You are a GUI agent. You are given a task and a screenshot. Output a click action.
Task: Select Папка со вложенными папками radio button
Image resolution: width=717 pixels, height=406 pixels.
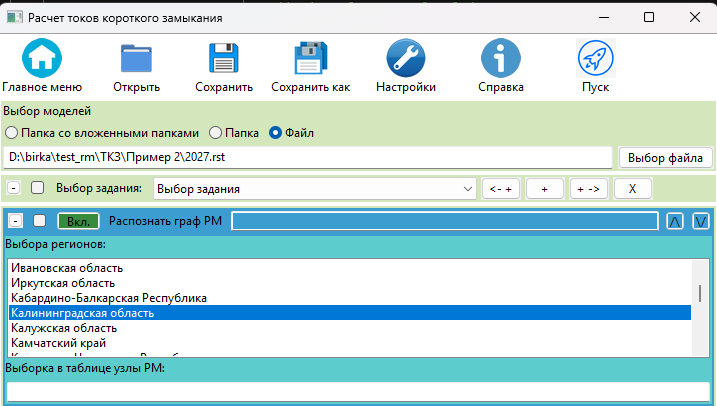pyautogui.click(x=11, y=132)
